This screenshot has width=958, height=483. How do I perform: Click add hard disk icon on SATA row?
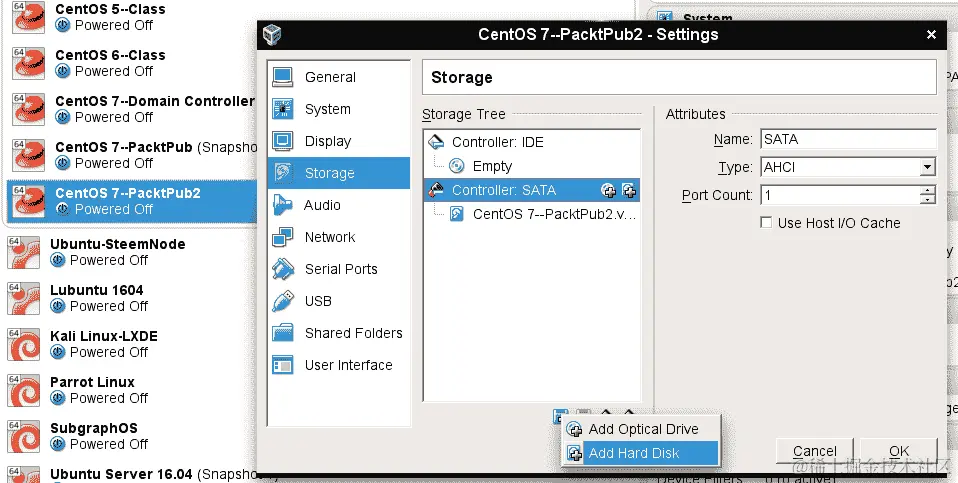tap(629, 191)
